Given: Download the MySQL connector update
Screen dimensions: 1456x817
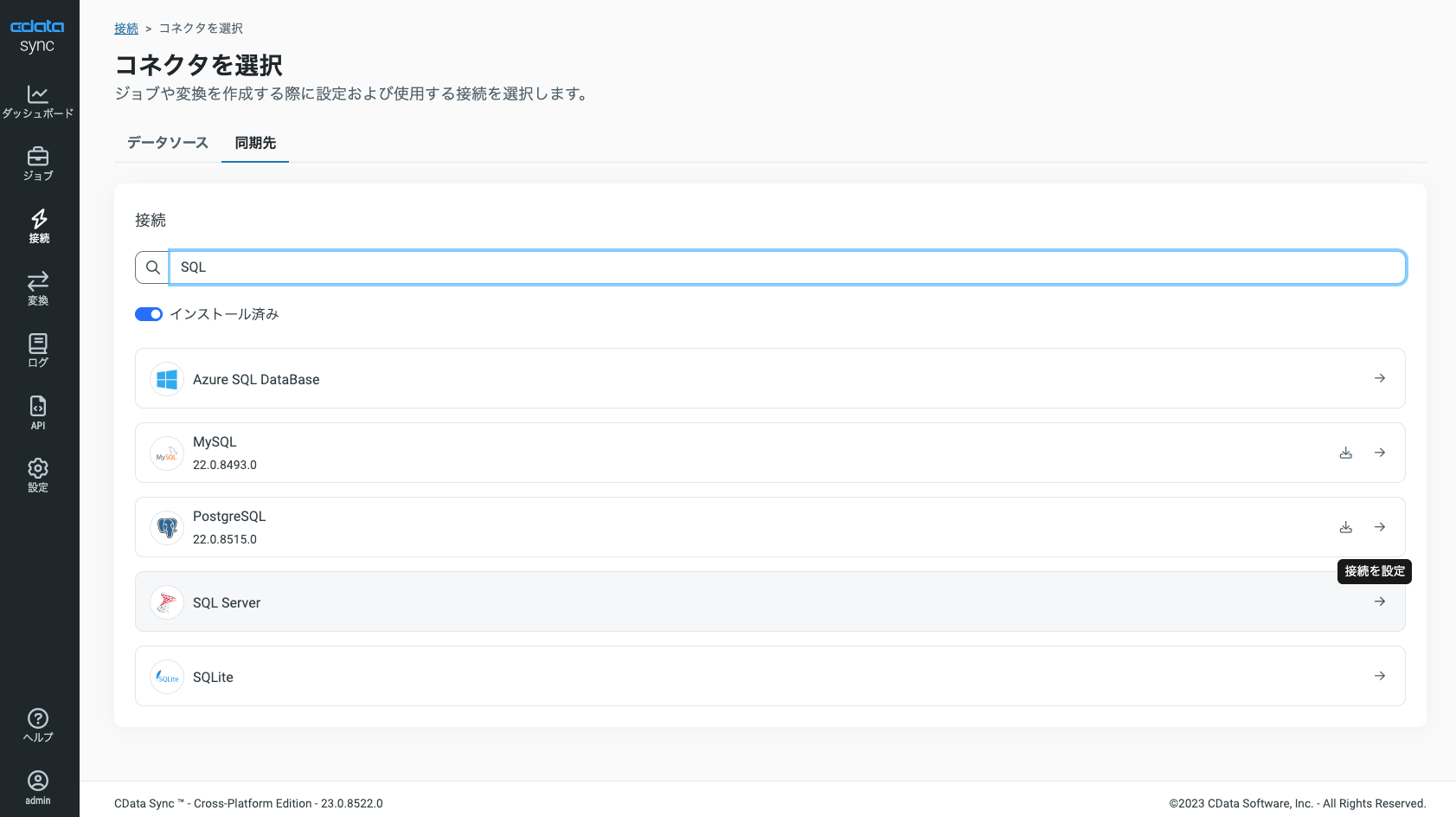Looking at the screenshot, I should 1346,453.
